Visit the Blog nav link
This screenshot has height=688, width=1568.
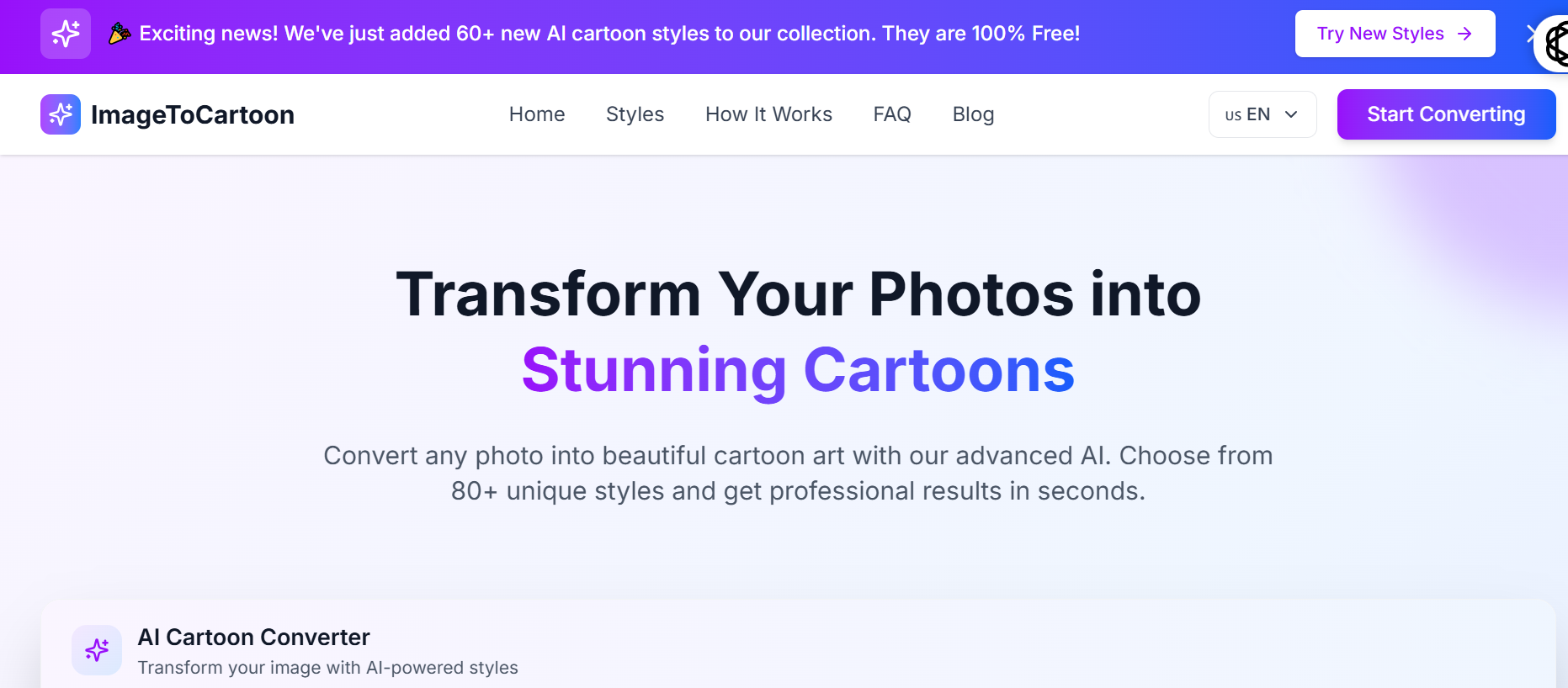[x=973, y=114]
